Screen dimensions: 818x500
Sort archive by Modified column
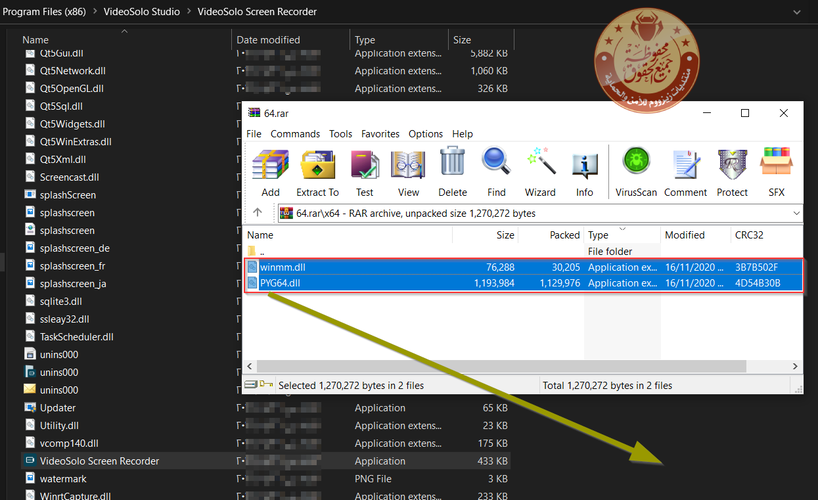coord(696,235)
